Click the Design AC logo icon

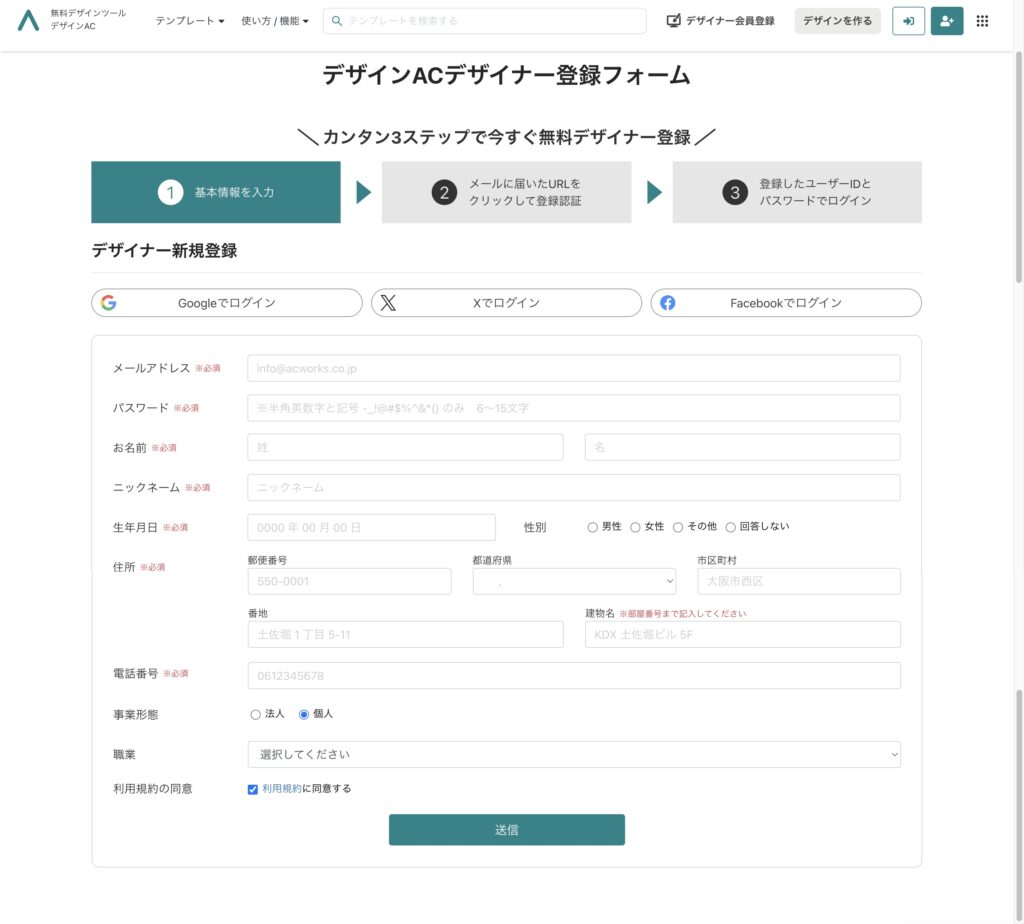pyautogui.click(x=29, y=20)
